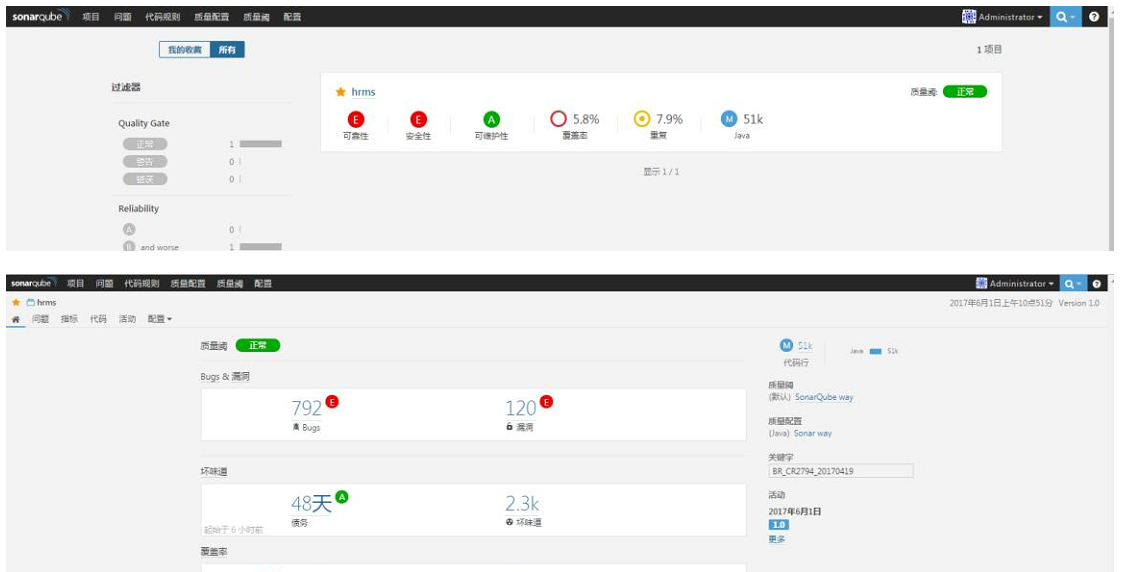
Task: Click the 120 vulnerabilities count link
Action: click(521, 408)
